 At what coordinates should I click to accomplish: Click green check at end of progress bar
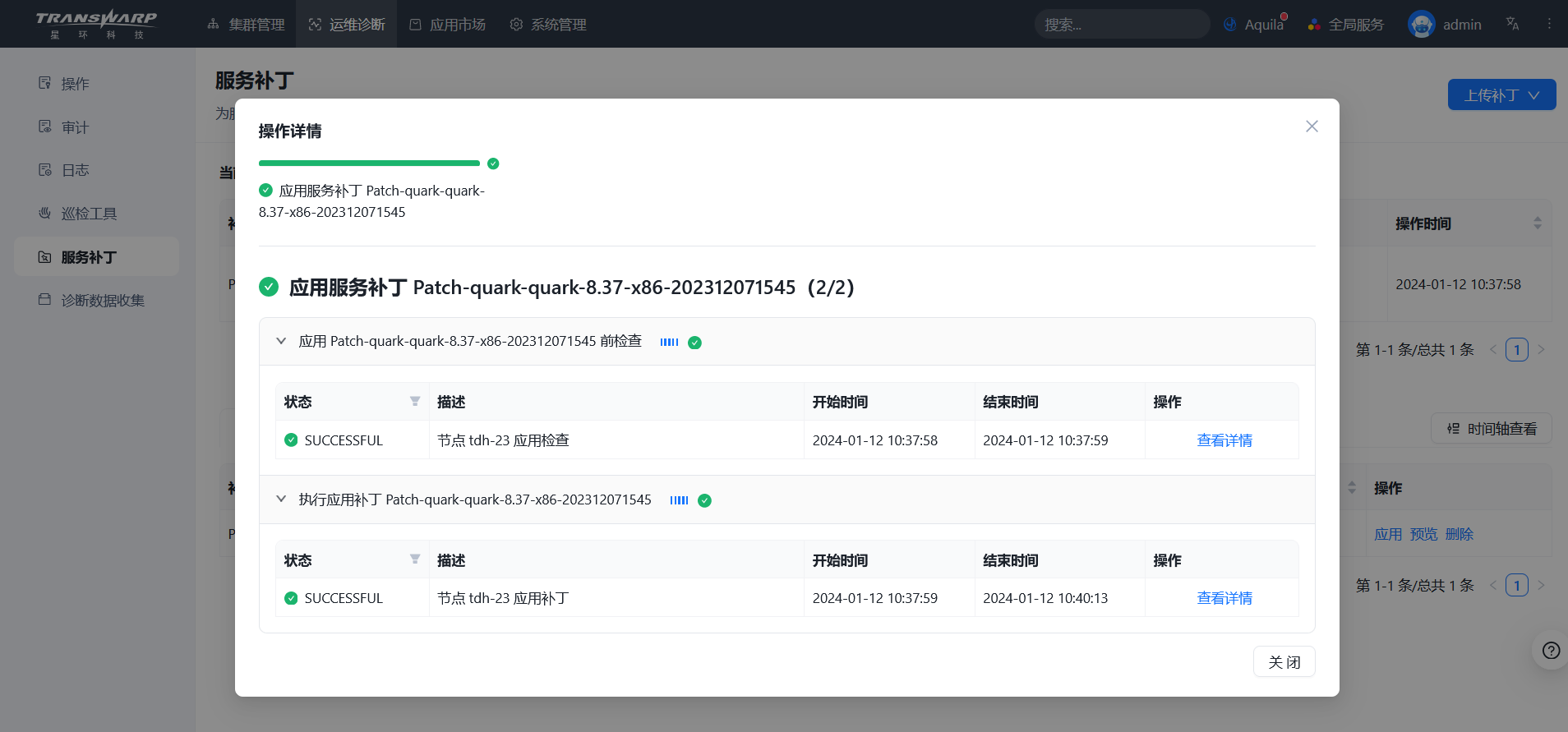point(493,163)
